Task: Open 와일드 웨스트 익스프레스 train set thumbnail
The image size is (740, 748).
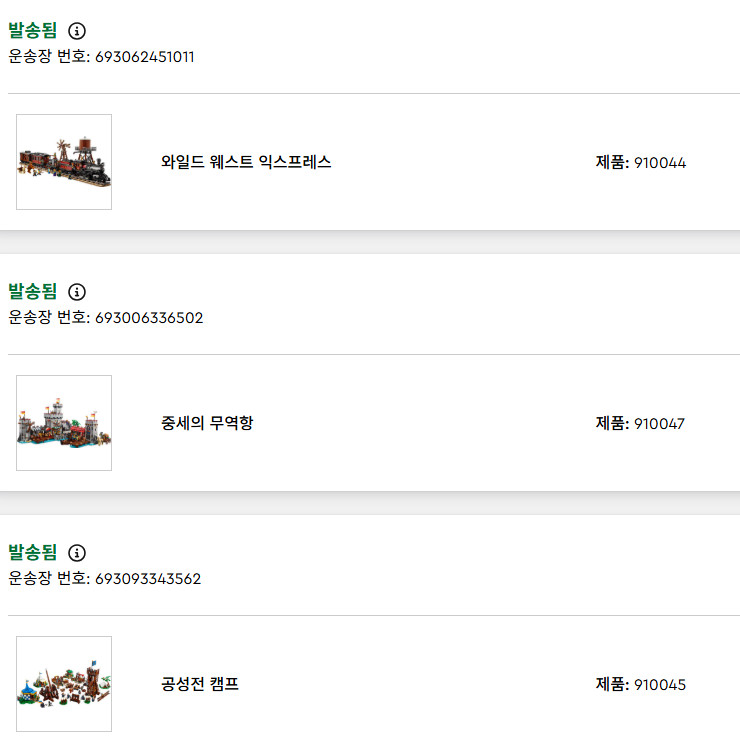Action: 64,162
